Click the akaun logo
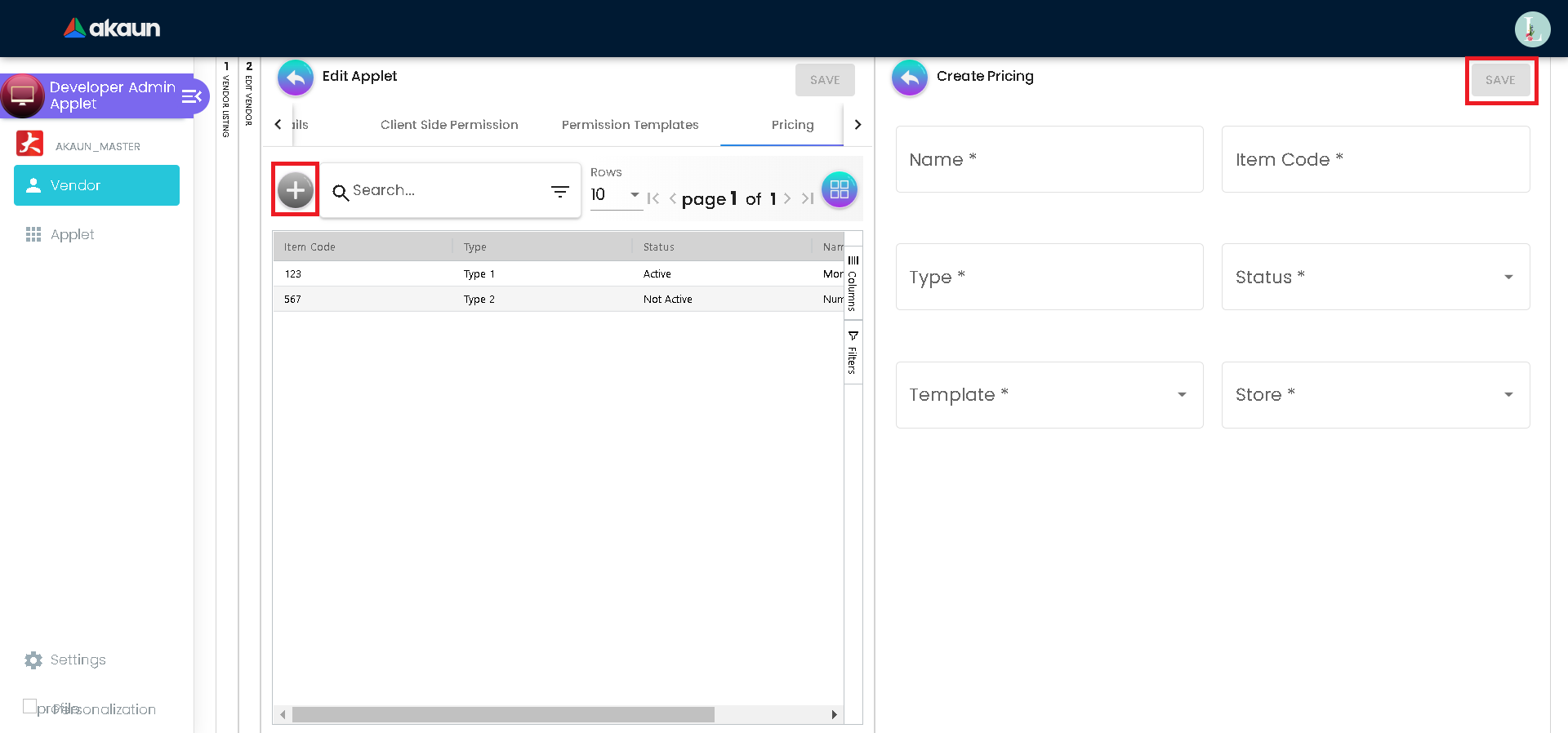The image size is (1568, 733). pos(113,29)
